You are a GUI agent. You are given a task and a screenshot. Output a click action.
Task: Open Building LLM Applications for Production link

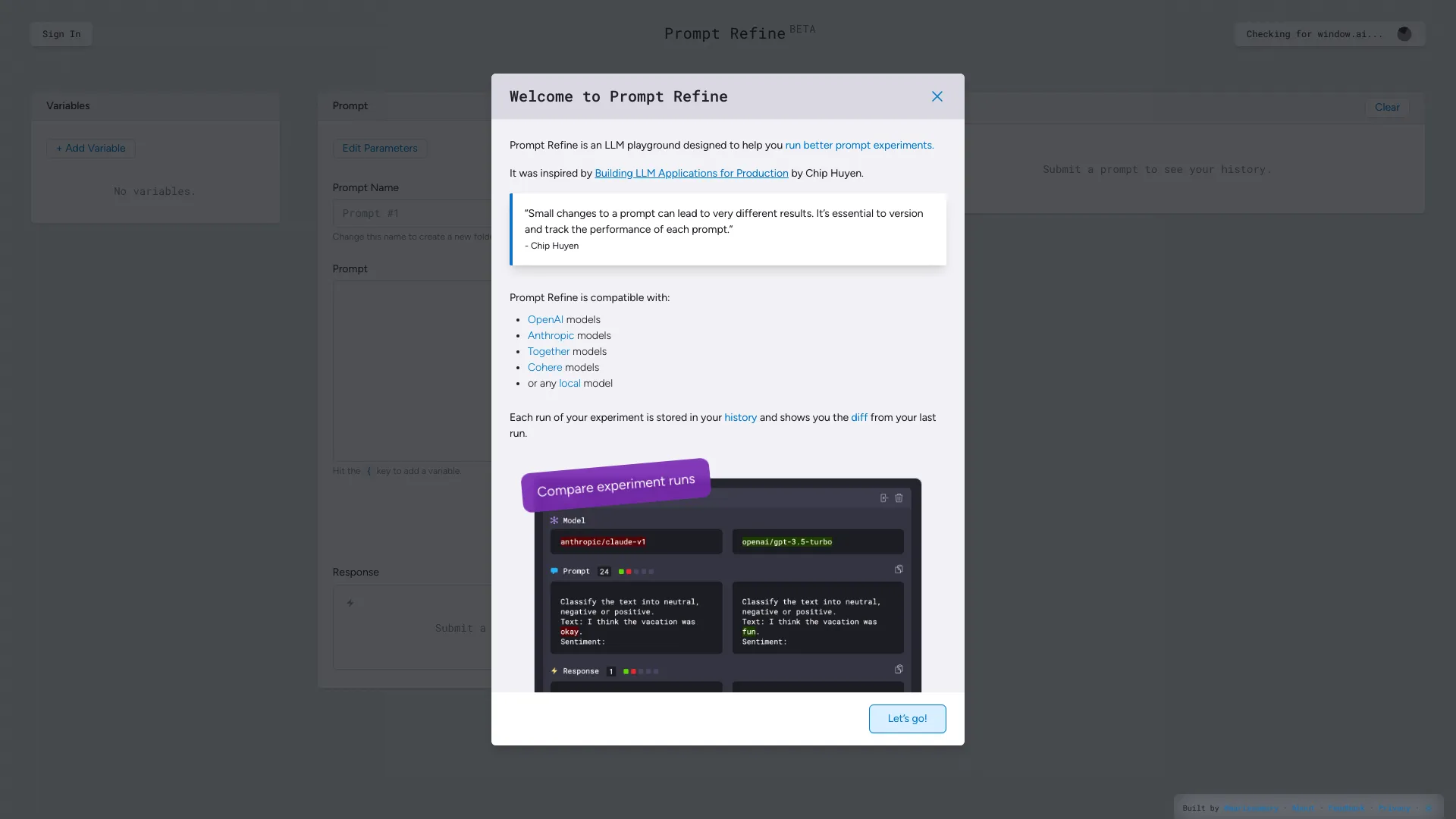(x=692, y=173)
